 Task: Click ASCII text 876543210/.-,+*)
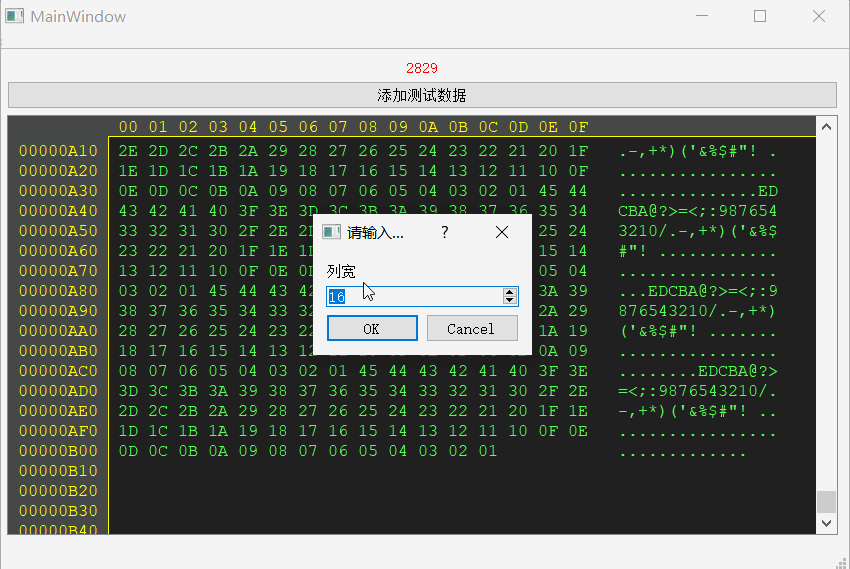[x=698, y=311]
